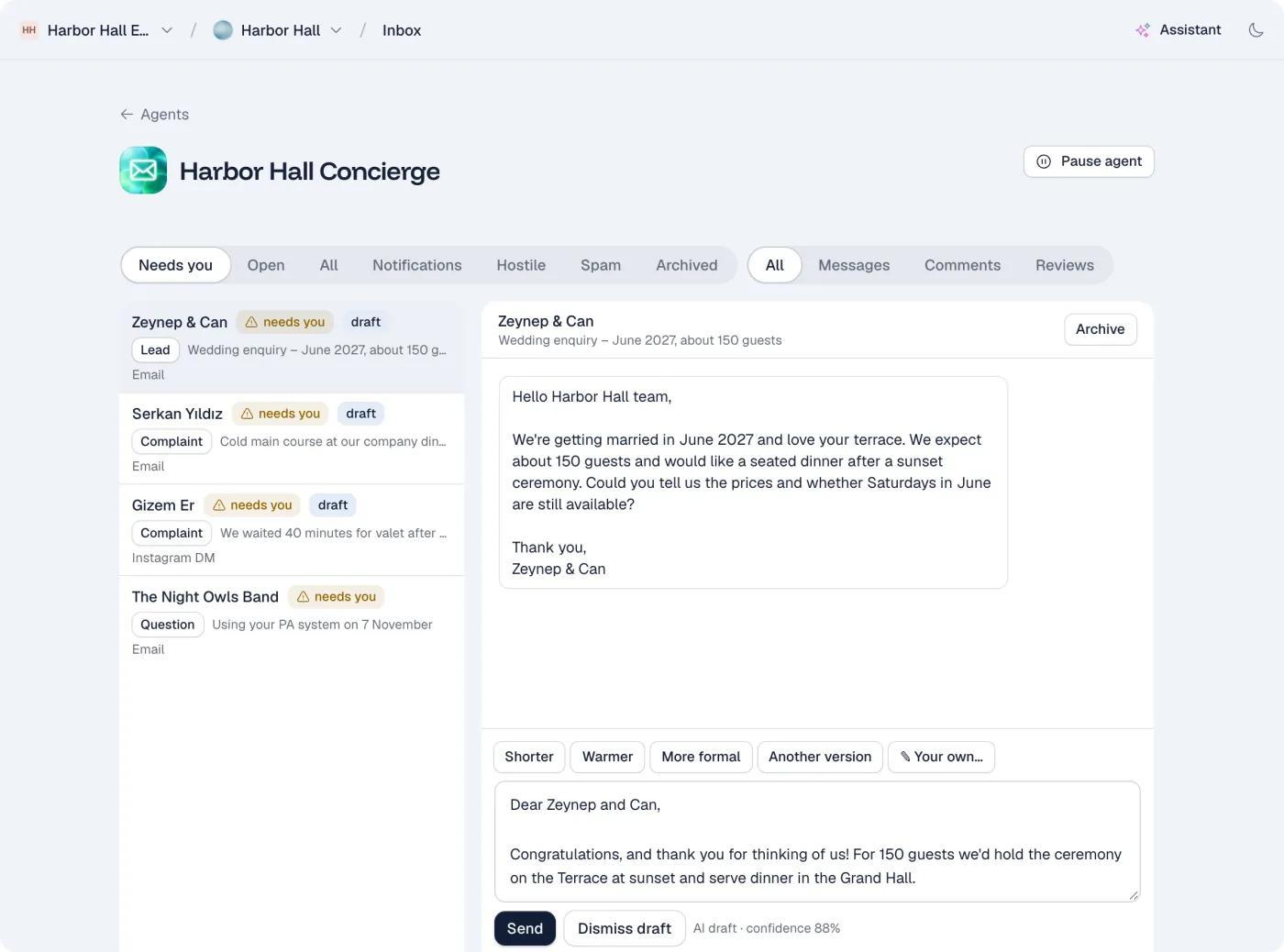Click the warning icon on Gizem Er
The image size is (1284, 952).
(x=219, y=505)
